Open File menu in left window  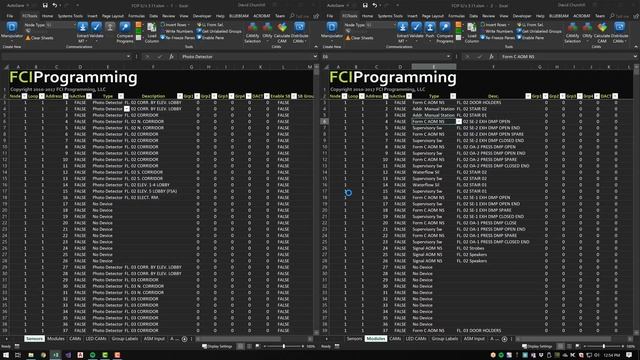click(x=10, y=16)
